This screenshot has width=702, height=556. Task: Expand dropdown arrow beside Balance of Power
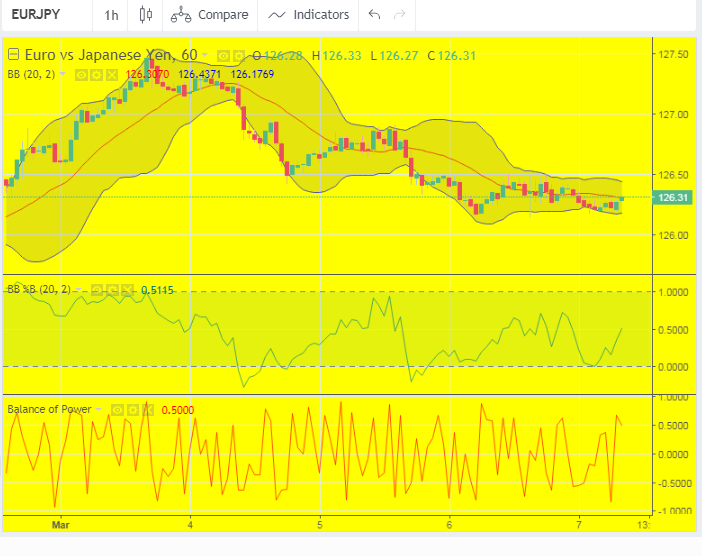[x=99, y=409]
